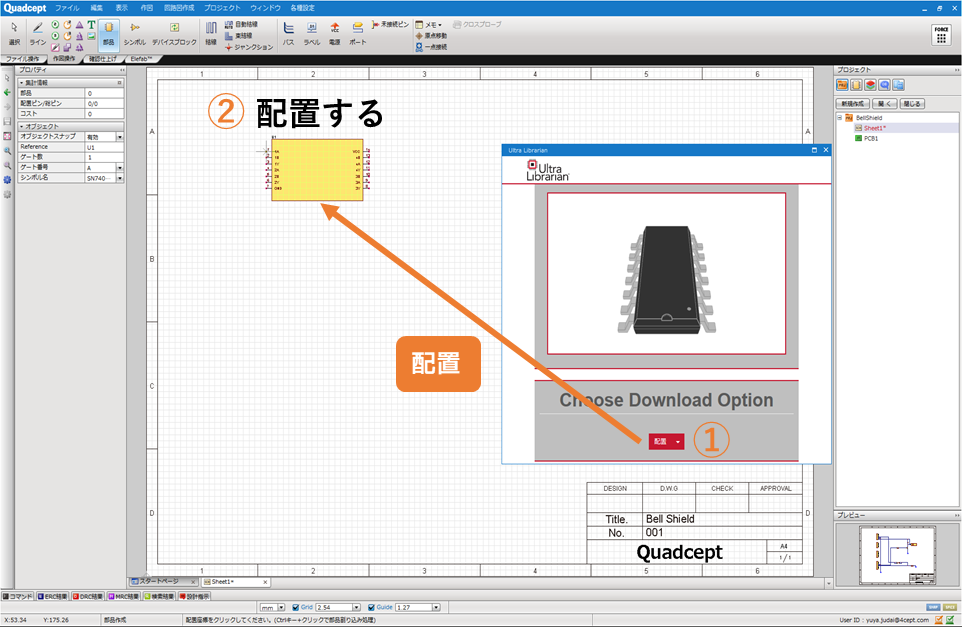Screen dimensions: 962x627
Task: Open the オブジェクトスナップ dropdown
Action: click(120, 137)
